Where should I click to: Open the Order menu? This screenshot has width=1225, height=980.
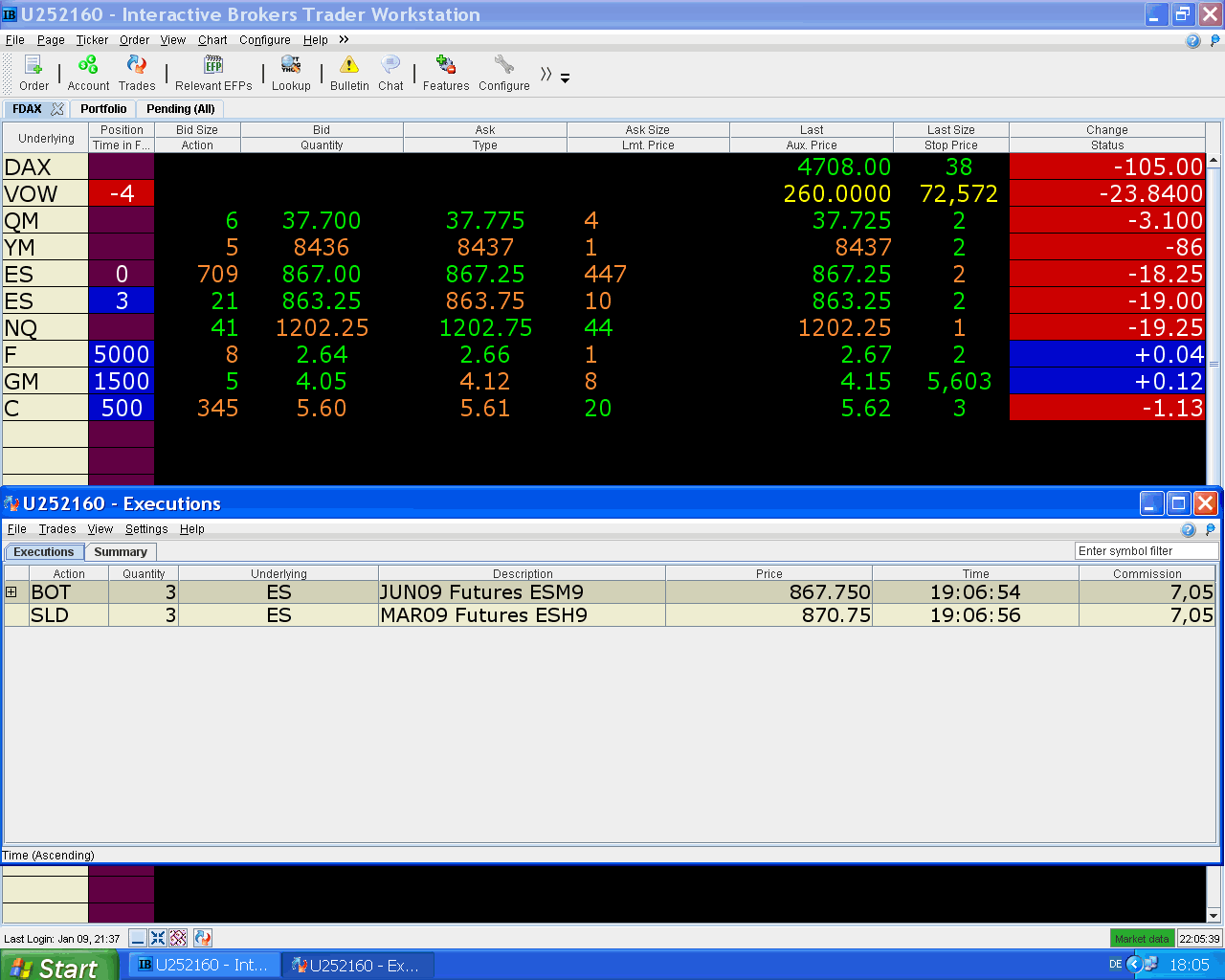(x=134, y=40)
